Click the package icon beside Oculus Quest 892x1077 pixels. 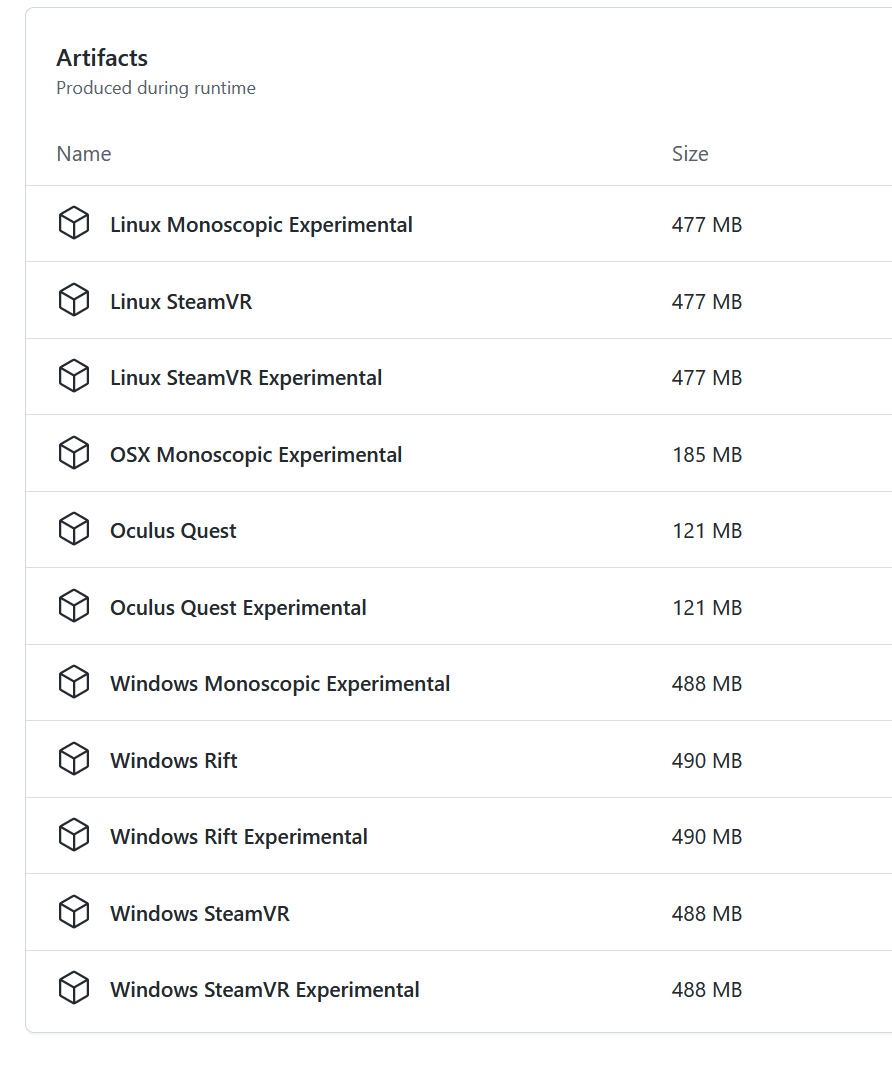pyautogui.click(x=74, y=530)
